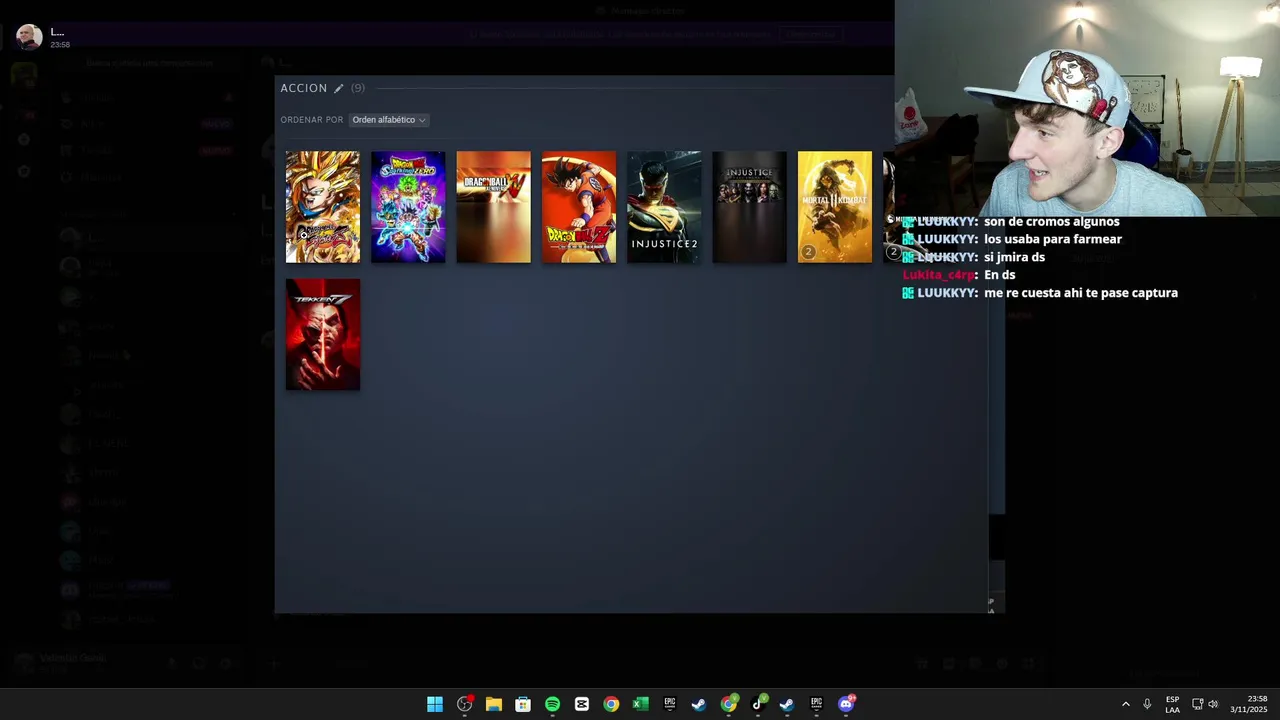Open Chrome icon next to Excel
This screenshot has height=720, width=1280.
coord(611,704)
